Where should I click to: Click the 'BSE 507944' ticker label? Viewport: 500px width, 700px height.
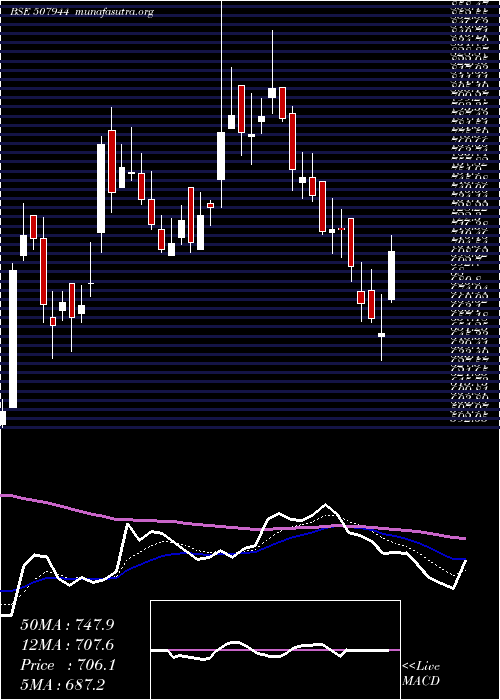click(x=39, y=12)
